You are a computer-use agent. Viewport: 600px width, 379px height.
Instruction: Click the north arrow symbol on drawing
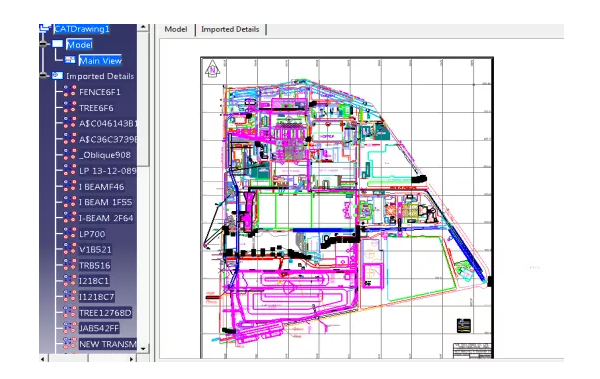pos(212,69)
